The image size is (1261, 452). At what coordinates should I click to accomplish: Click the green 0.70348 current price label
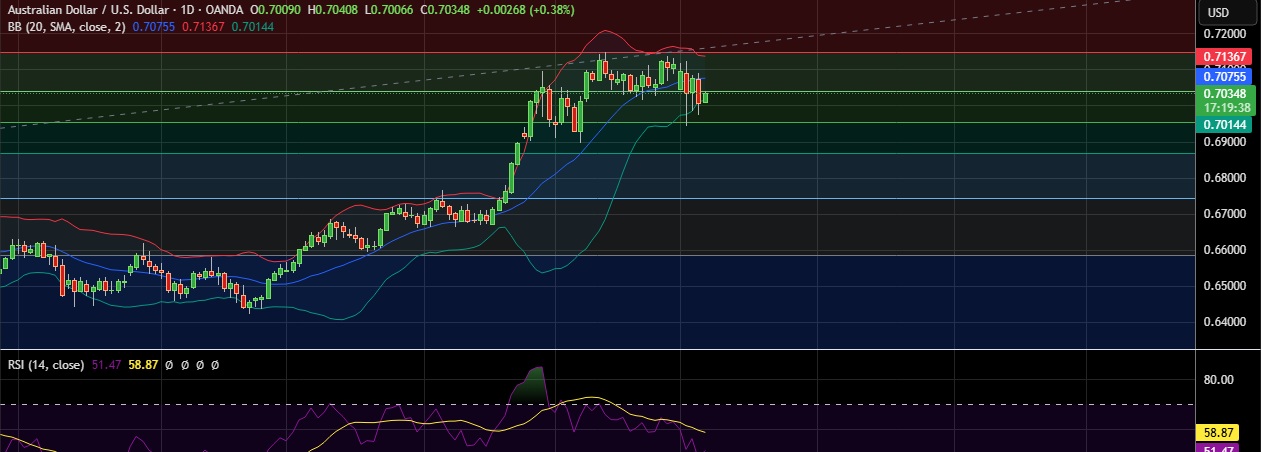[1224, 93]
